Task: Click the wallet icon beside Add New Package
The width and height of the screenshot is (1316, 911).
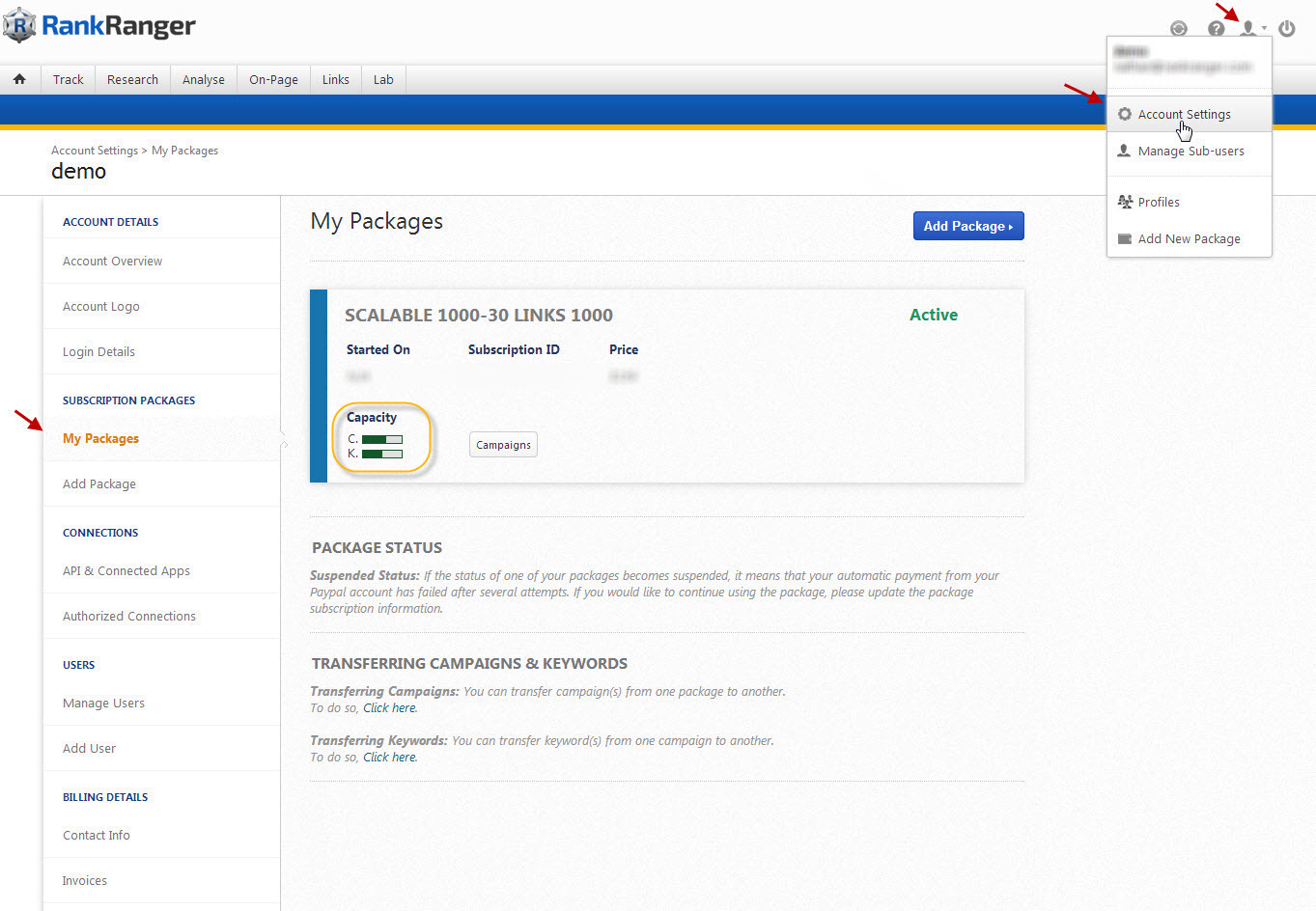Action: 1124,238
